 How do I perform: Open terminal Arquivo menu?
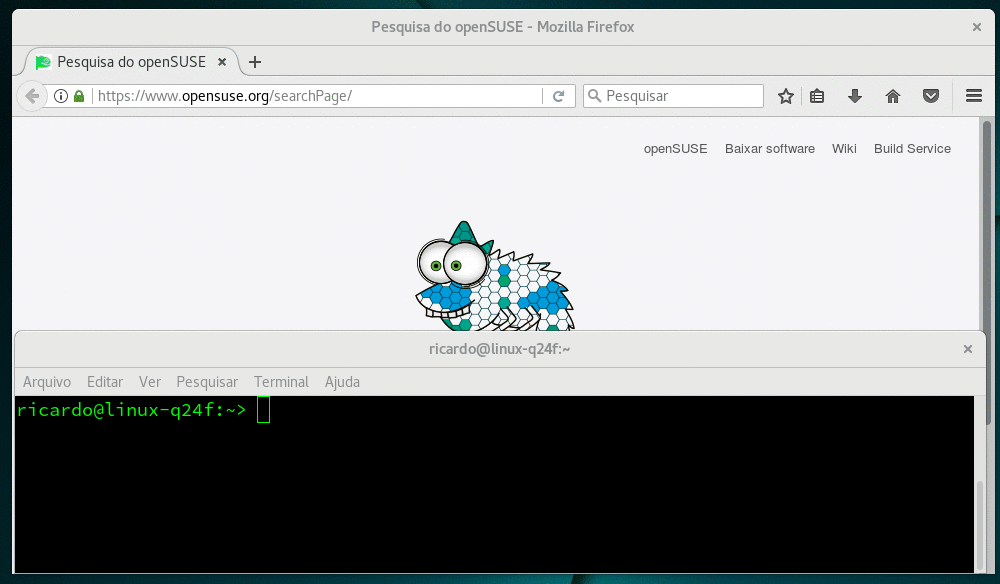pyautogui.click(x=47, y=382)
